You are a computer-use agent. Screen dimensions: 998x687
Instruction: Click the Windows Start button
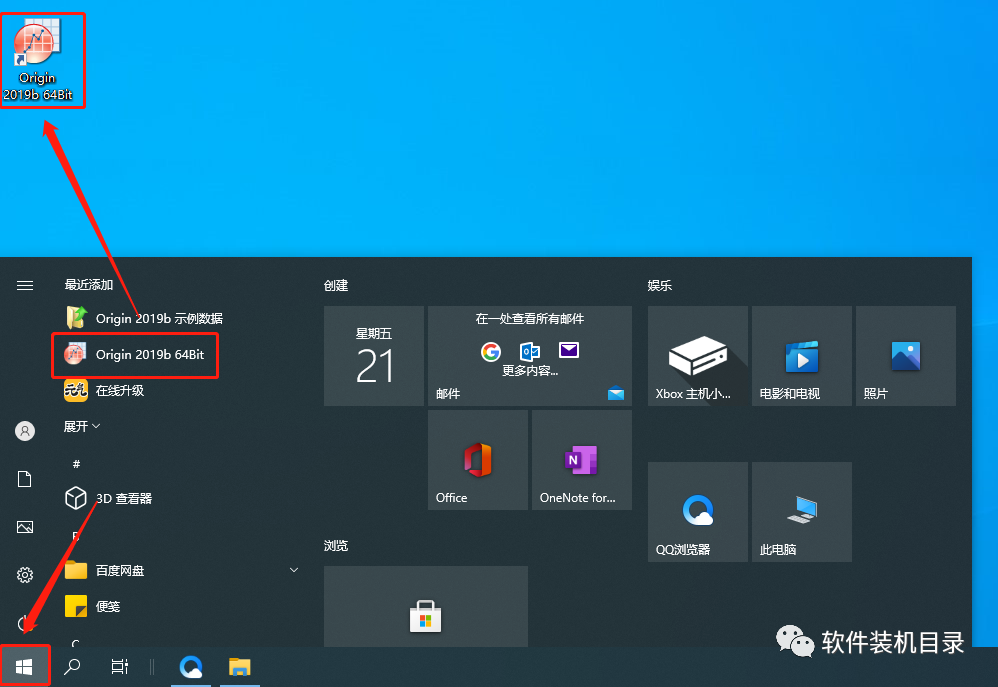[x=24, y=667]
